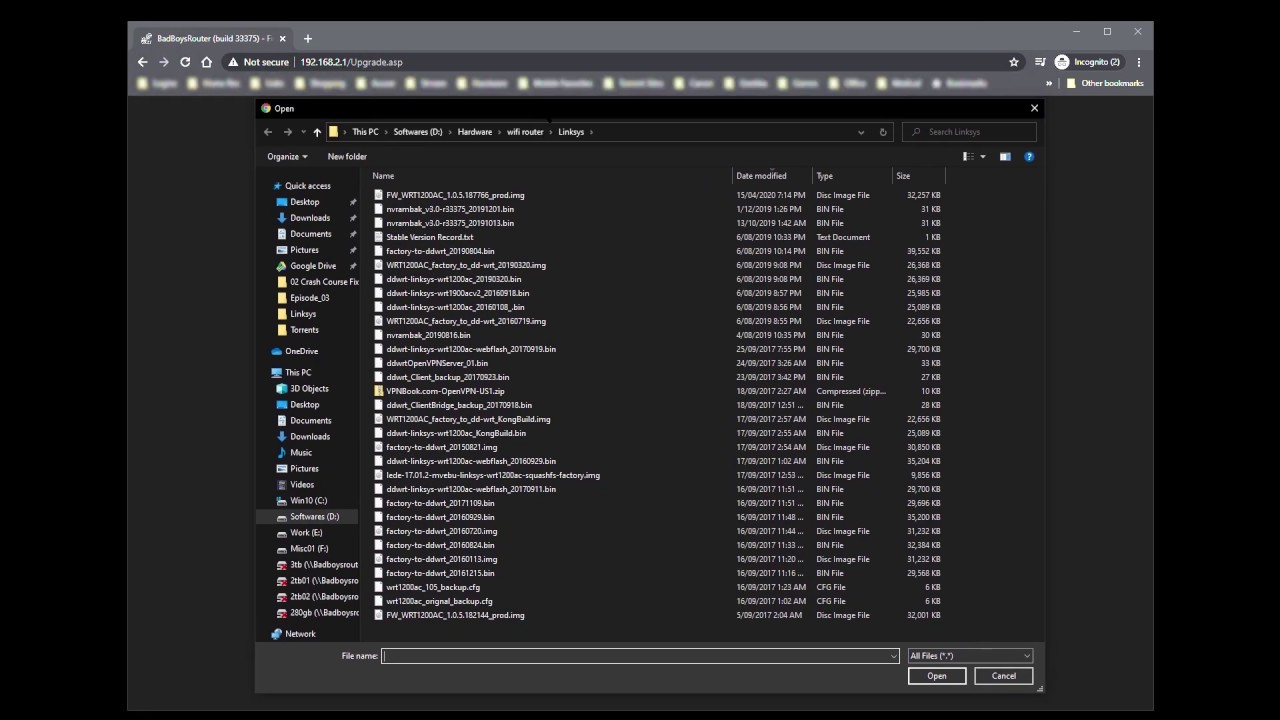Screen dimensions: 1280x720
Task: Click wifi router in address breadcrumb
Action: [x=525, y=132]
